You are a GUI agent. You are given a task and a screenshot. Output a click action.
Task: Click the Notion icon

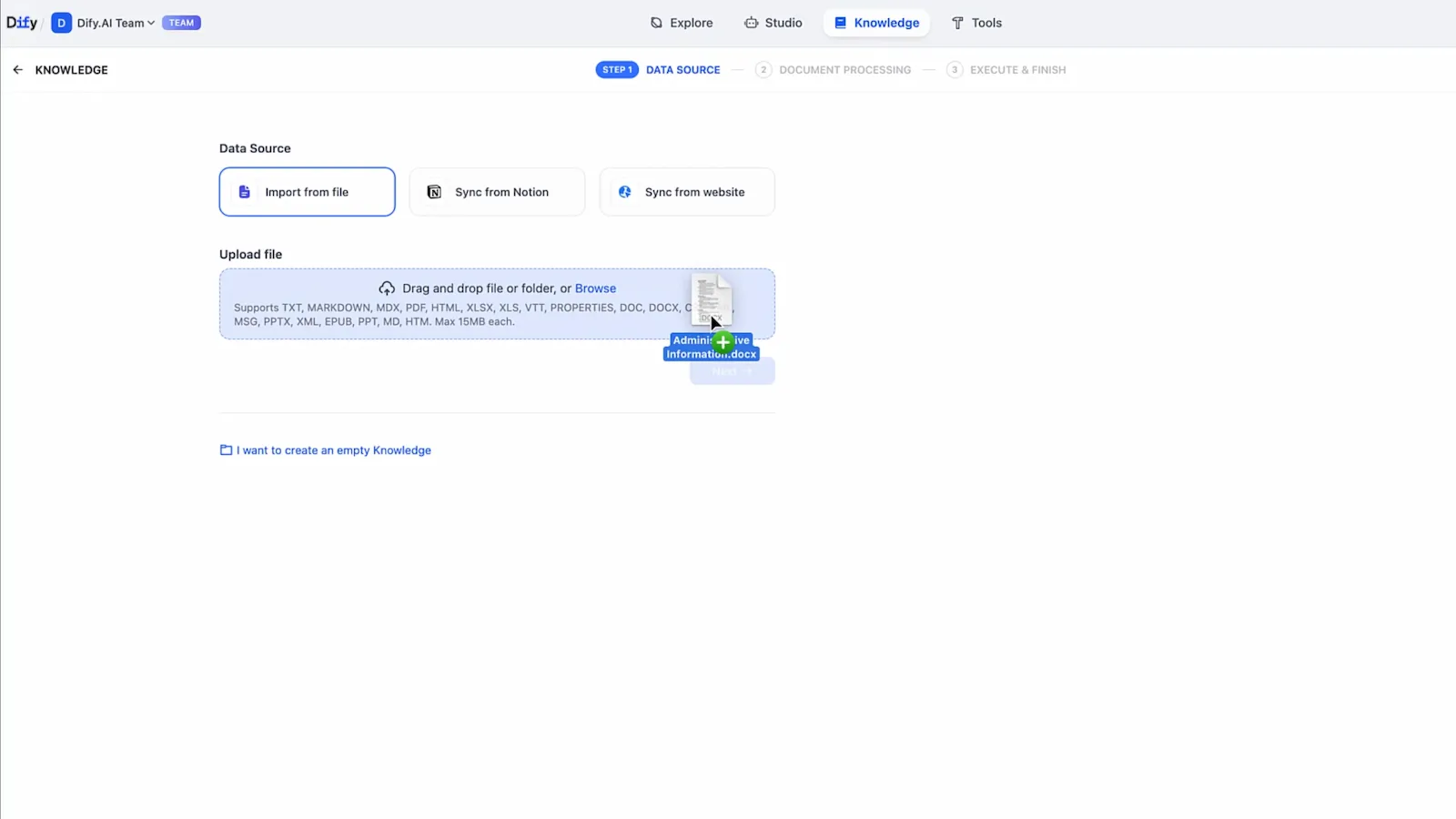tap(434, 192)
